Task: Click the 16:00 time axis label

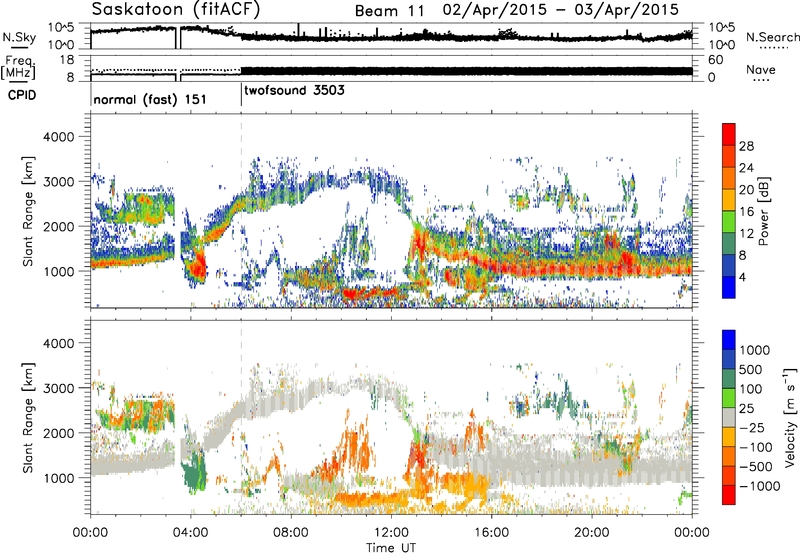Action: click(491, 533)
